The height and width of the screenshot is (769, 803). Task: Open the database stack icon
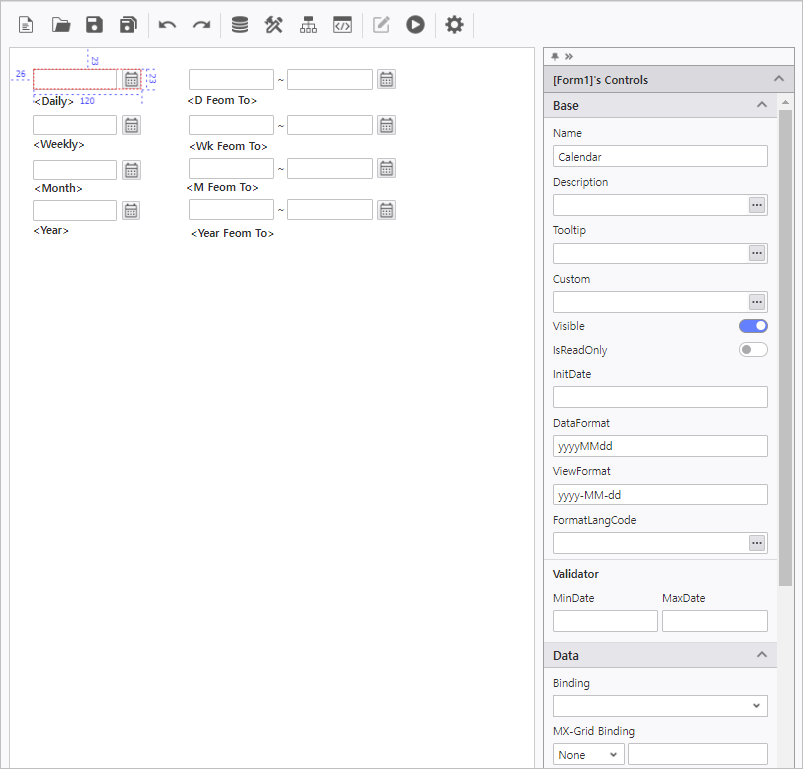[x=240, y=25]
